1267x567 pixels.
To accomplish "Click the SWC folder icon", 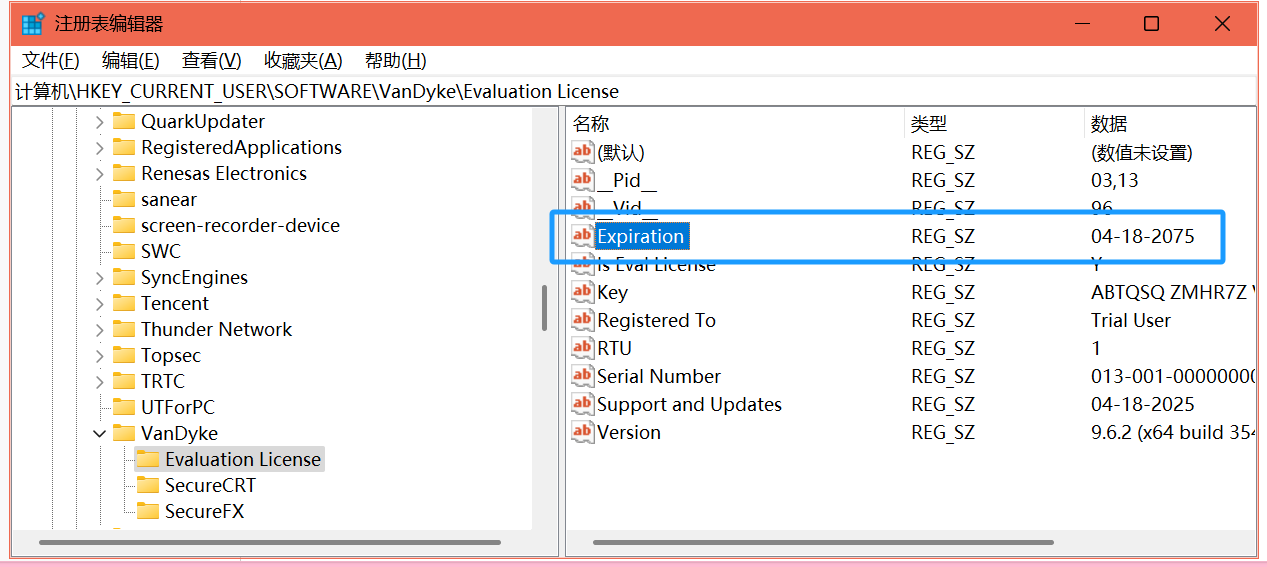I will tap(124, 251).
